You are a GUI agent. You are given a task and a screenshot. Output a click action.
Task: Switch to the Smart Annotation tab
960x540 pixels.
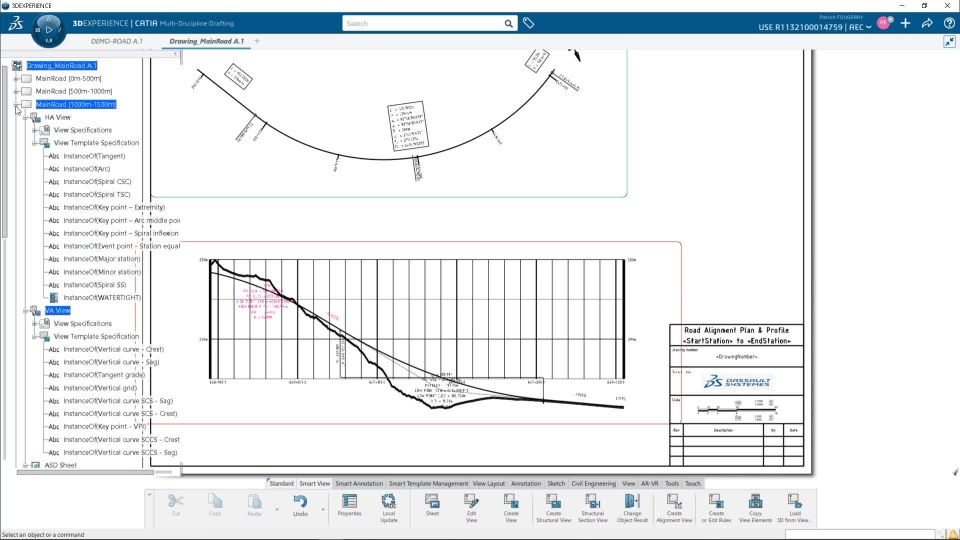359,484
